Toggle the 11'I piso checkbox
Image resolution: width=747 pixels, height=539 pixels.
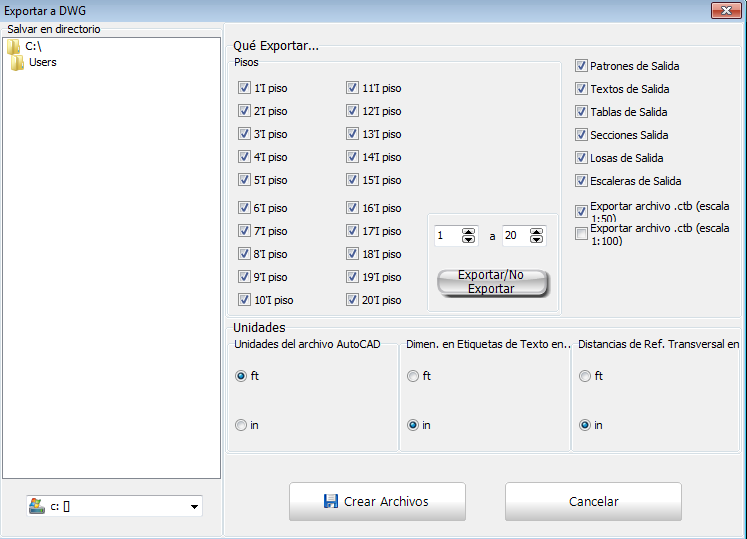352,88
